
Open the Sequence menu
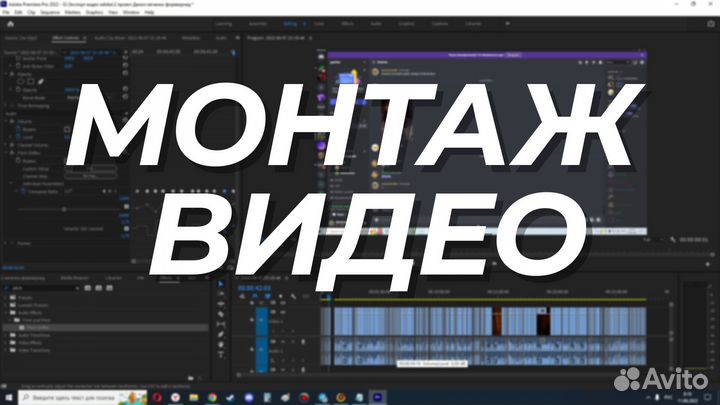pyautogui.click(x=50, y=12)
